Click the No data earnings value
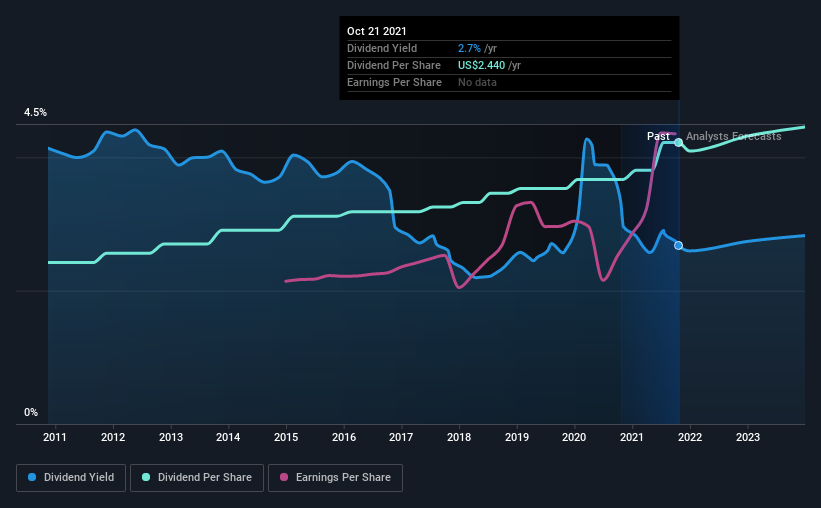The height and width of the screenshot is (508, 821). (x=477, y=82)
